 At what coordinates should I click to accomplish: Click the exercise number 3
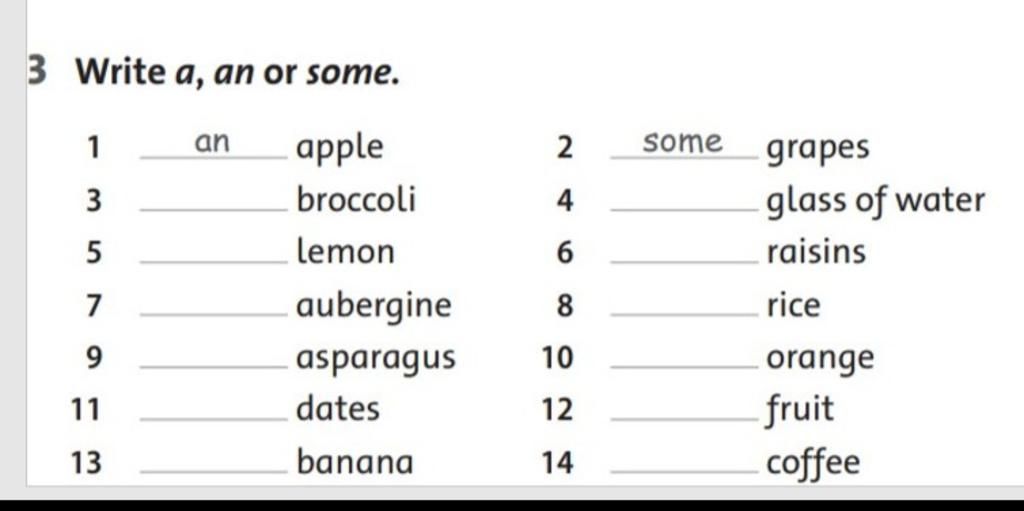tap(37, 72)
